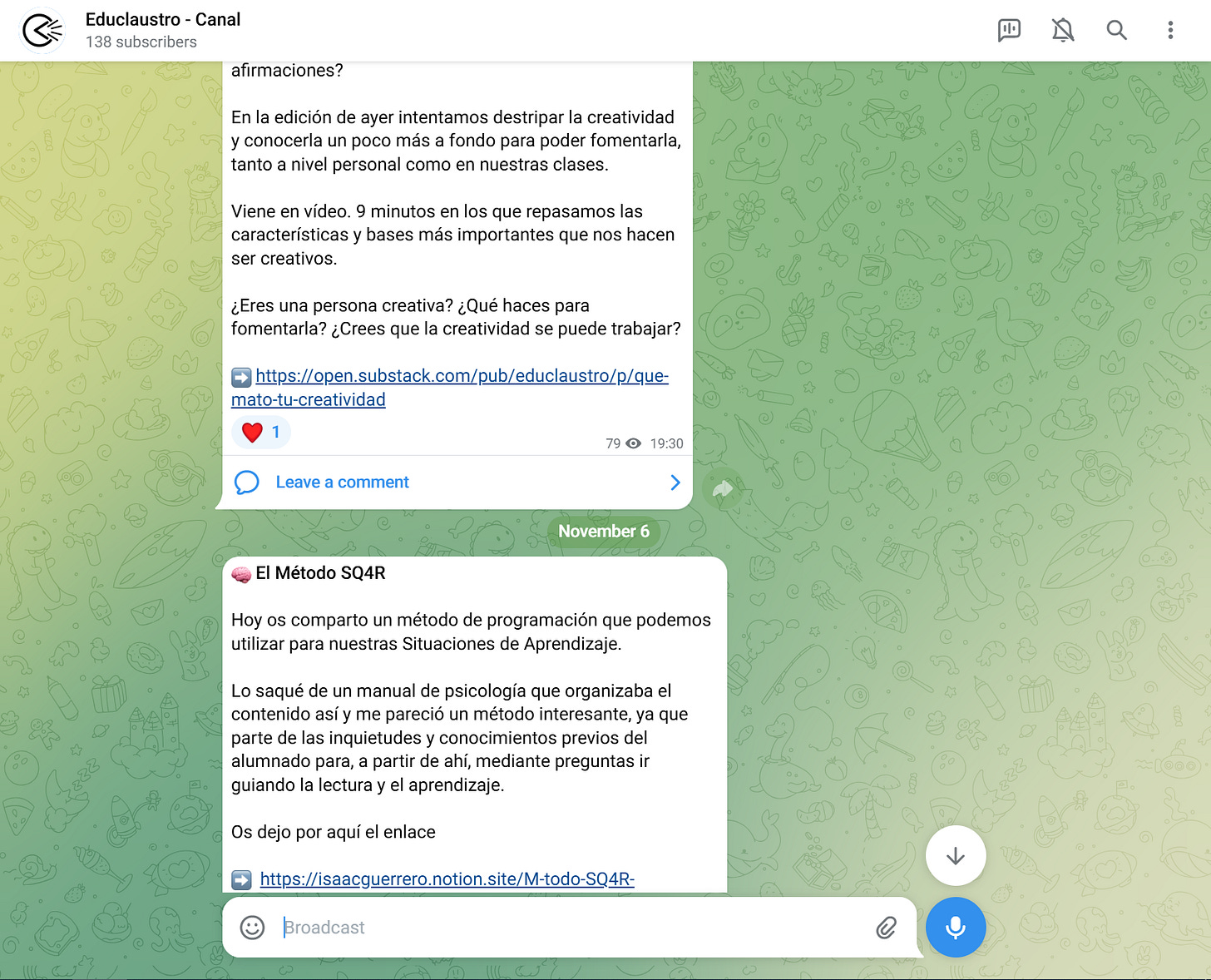Viewport: 1211px width, 980px height.
Task: Focus the Broadcast message field
Action: [x=574, y=928]
